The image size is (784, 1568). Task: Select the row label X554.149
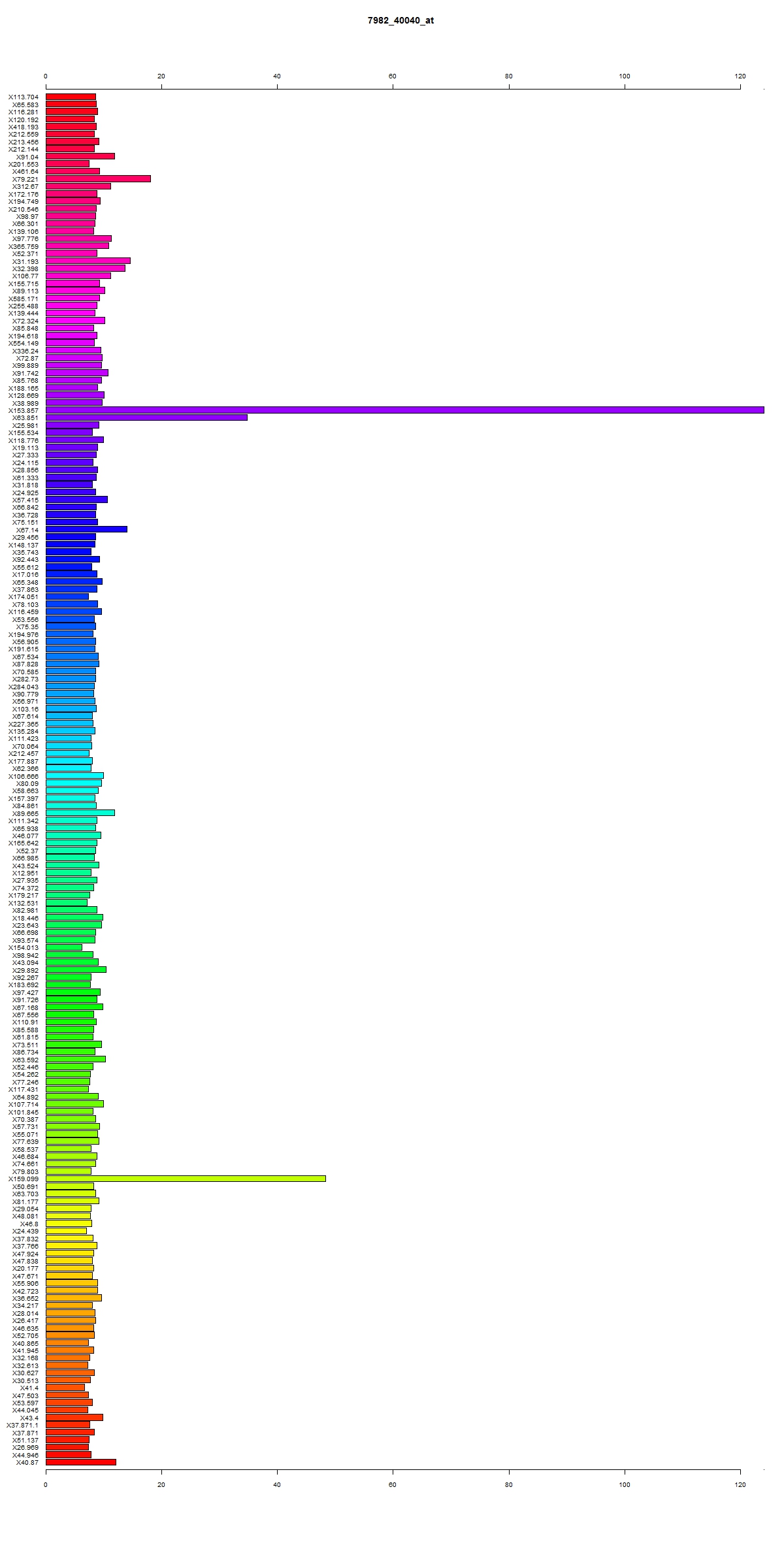(24, 343)
